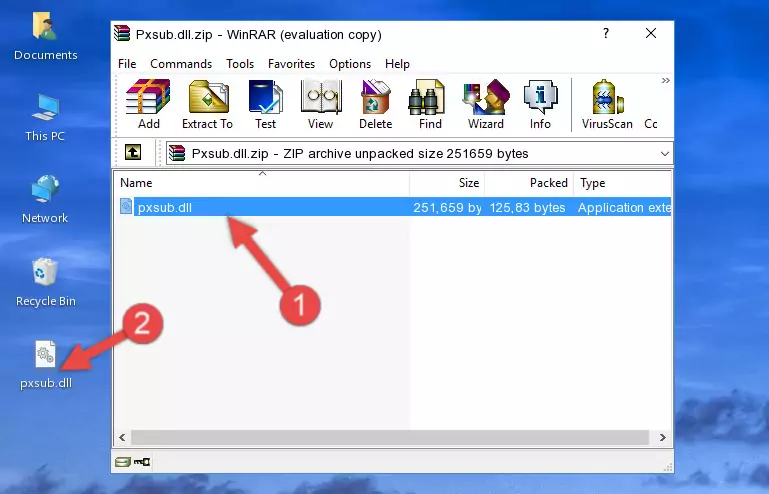Click the Info toolbar icon
Screen dimensions: 769x494
point(540,104)
